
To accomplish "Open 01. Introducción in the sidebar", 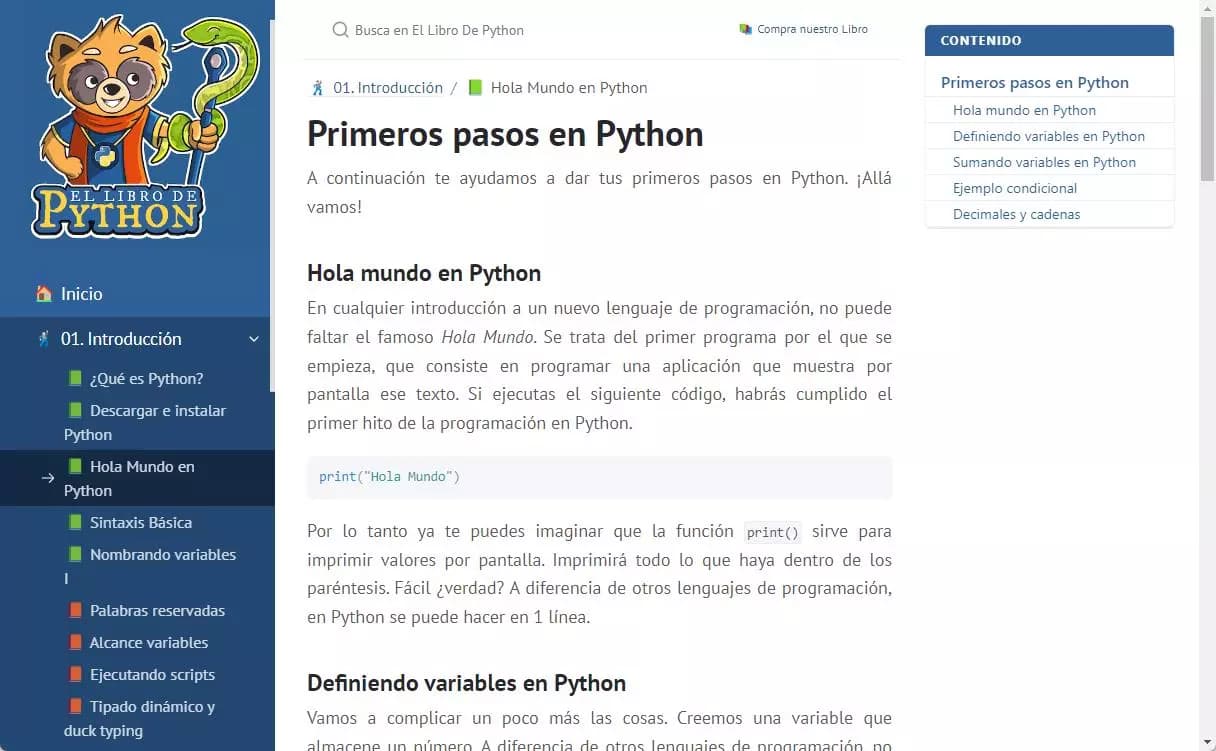I will (121, 339).
